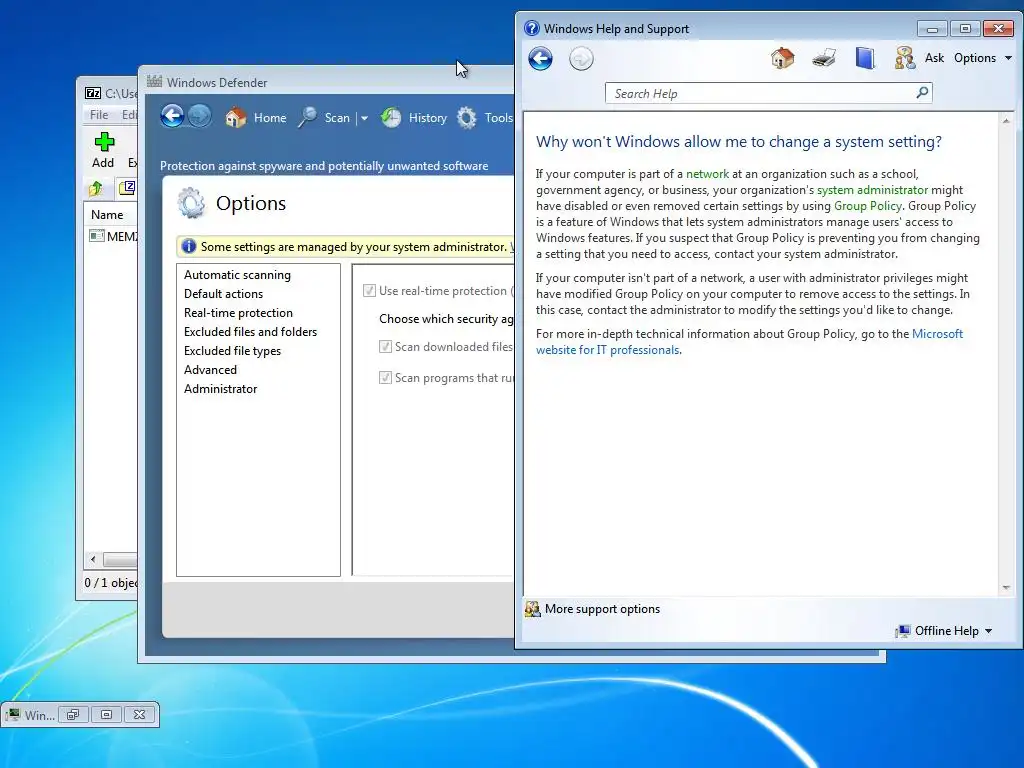Browse Help contents via blue book icon
1024x768 pixels.
tap(865, 58)
